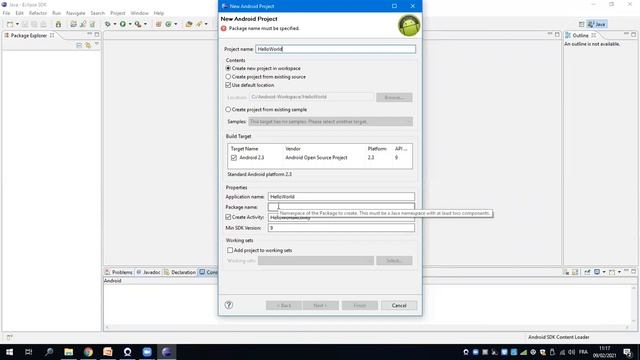
Task: Select Create new project in workspace
Action: click(x=228, y=68)
